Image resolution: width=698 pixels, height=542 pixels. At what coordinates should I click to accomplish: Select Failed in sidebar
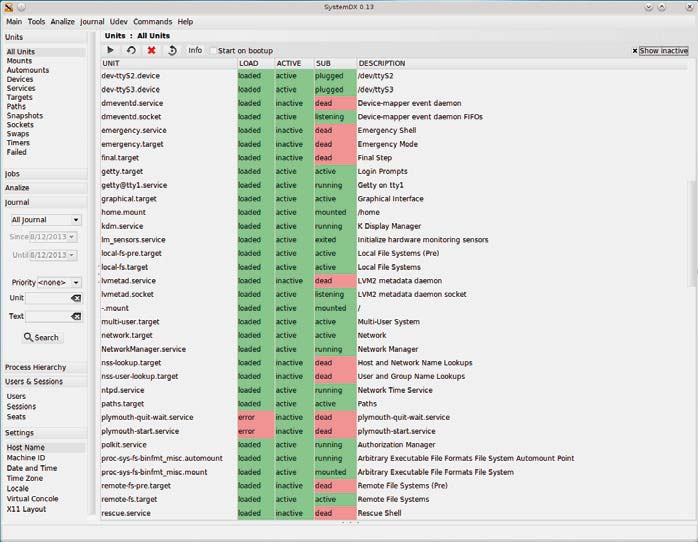pos(16,152)
